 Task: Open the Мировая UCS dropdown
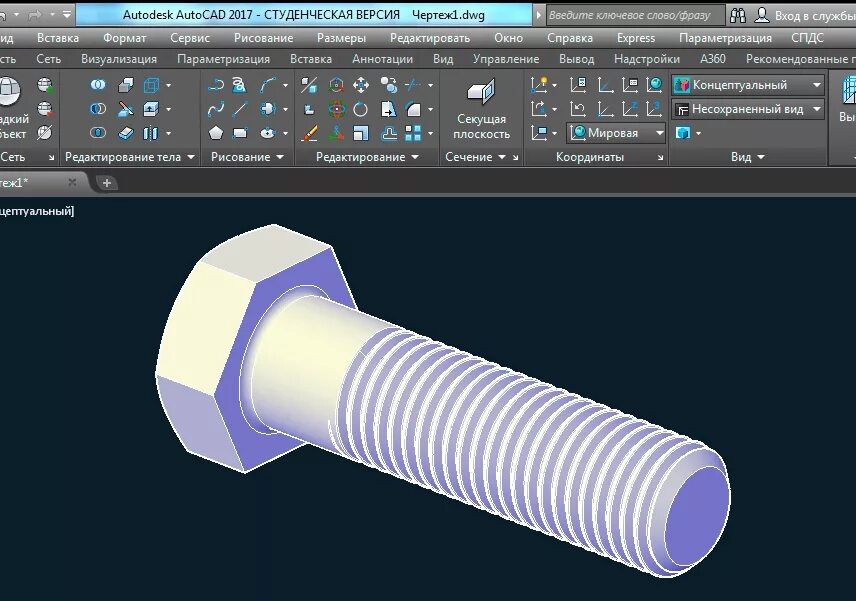[x=616, y=133]
